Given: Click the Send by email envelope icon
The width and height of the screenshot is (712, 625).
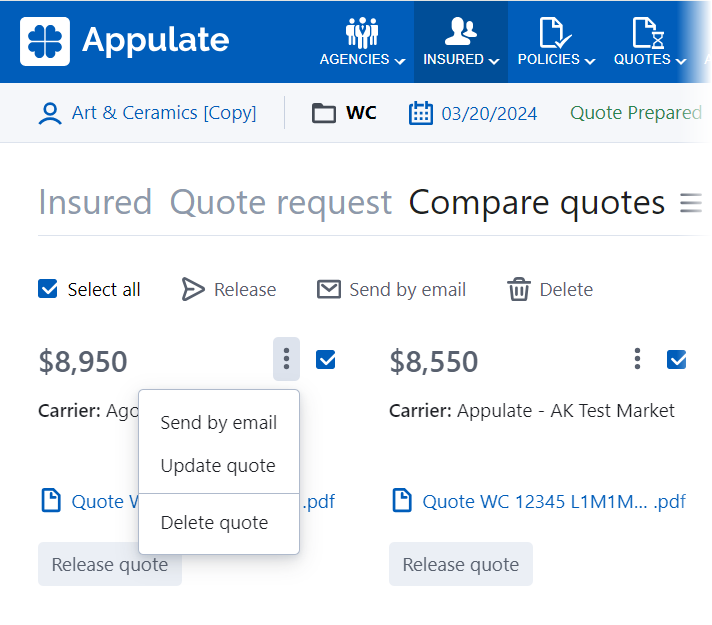Looking at the screenshot, I should click(329, 290).
